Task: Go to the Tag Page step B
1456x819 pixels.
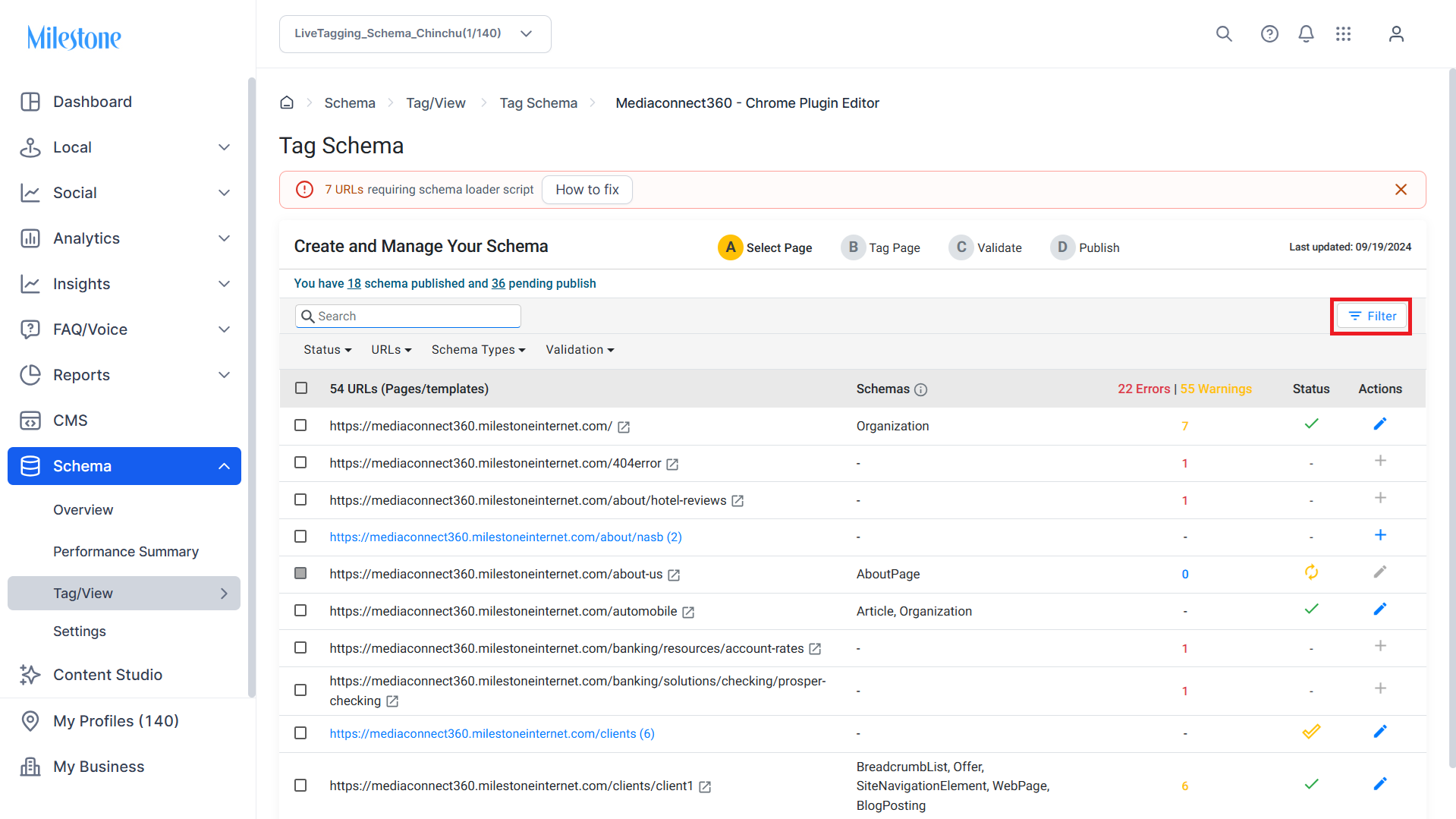Action: [881, 247]
